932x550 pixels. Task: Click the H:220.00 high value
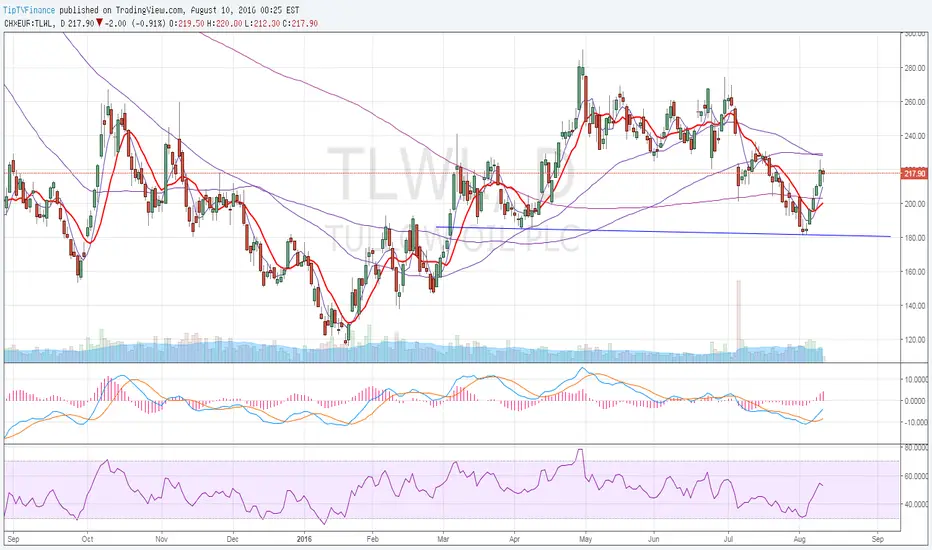(x=225, y=23)
